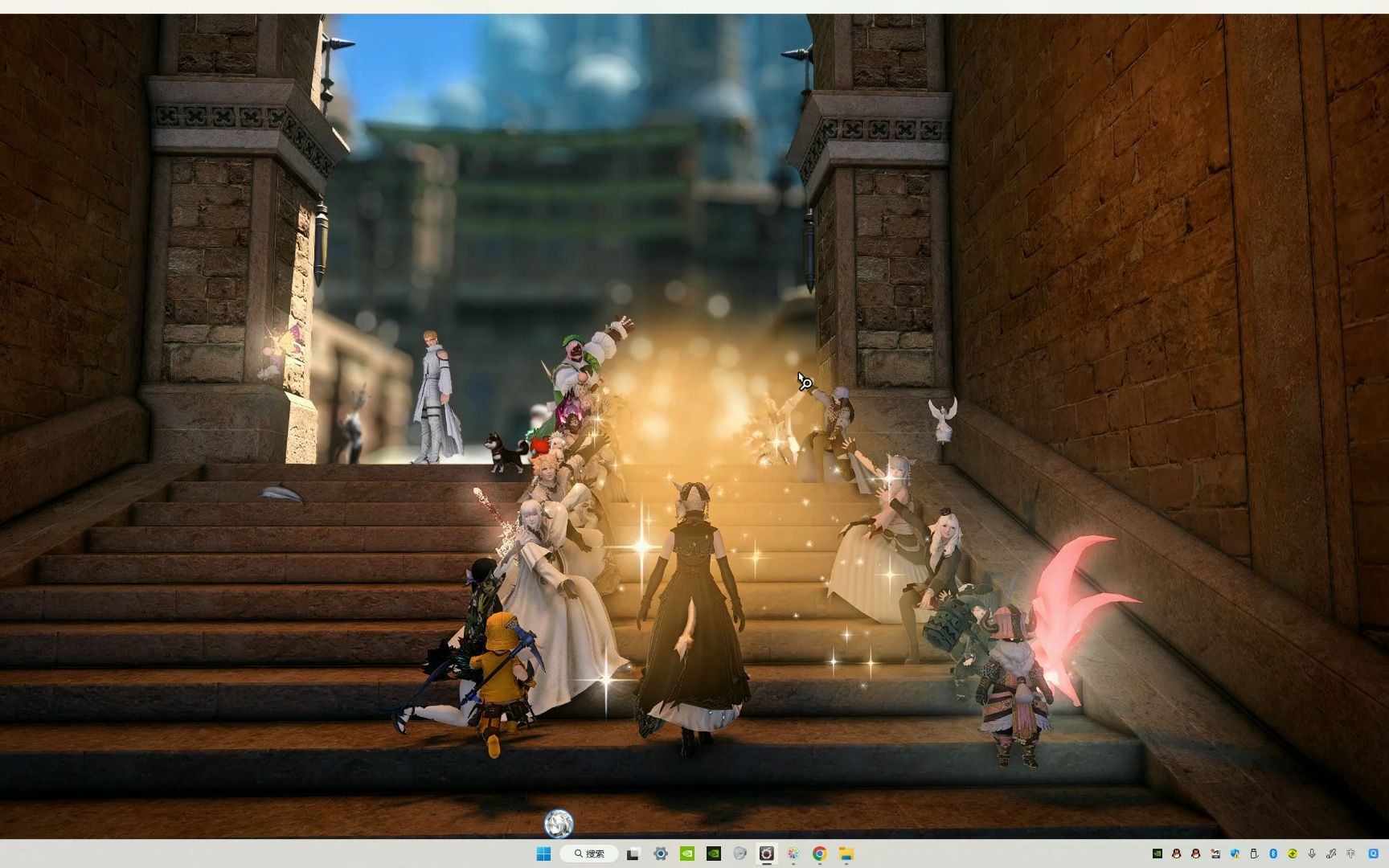Launch Google Chrome from the taskbar
The image size is (1389, 868).
[x=820, y=854]
